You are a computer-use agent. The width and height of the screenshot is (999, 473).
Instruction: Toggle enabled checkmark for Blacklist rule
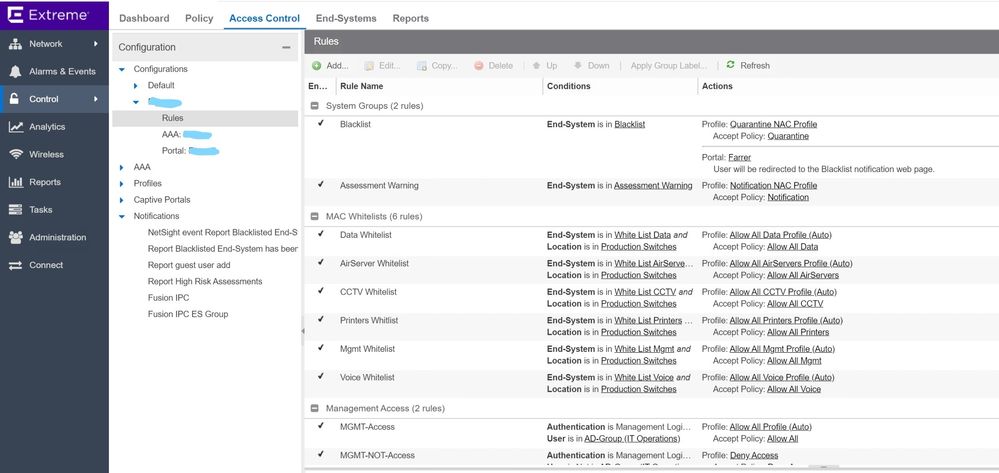(x=321, y=124)
